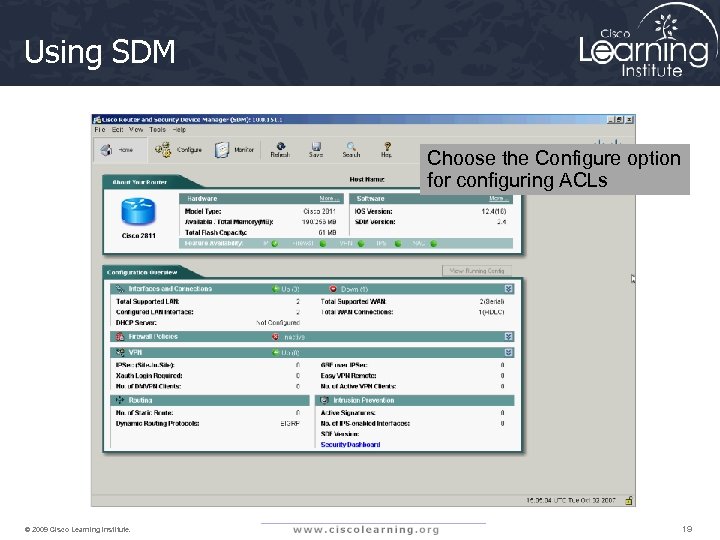
Task: Click the lock icon in status bar
Action: pyautogui.click(x=629, y=501)
